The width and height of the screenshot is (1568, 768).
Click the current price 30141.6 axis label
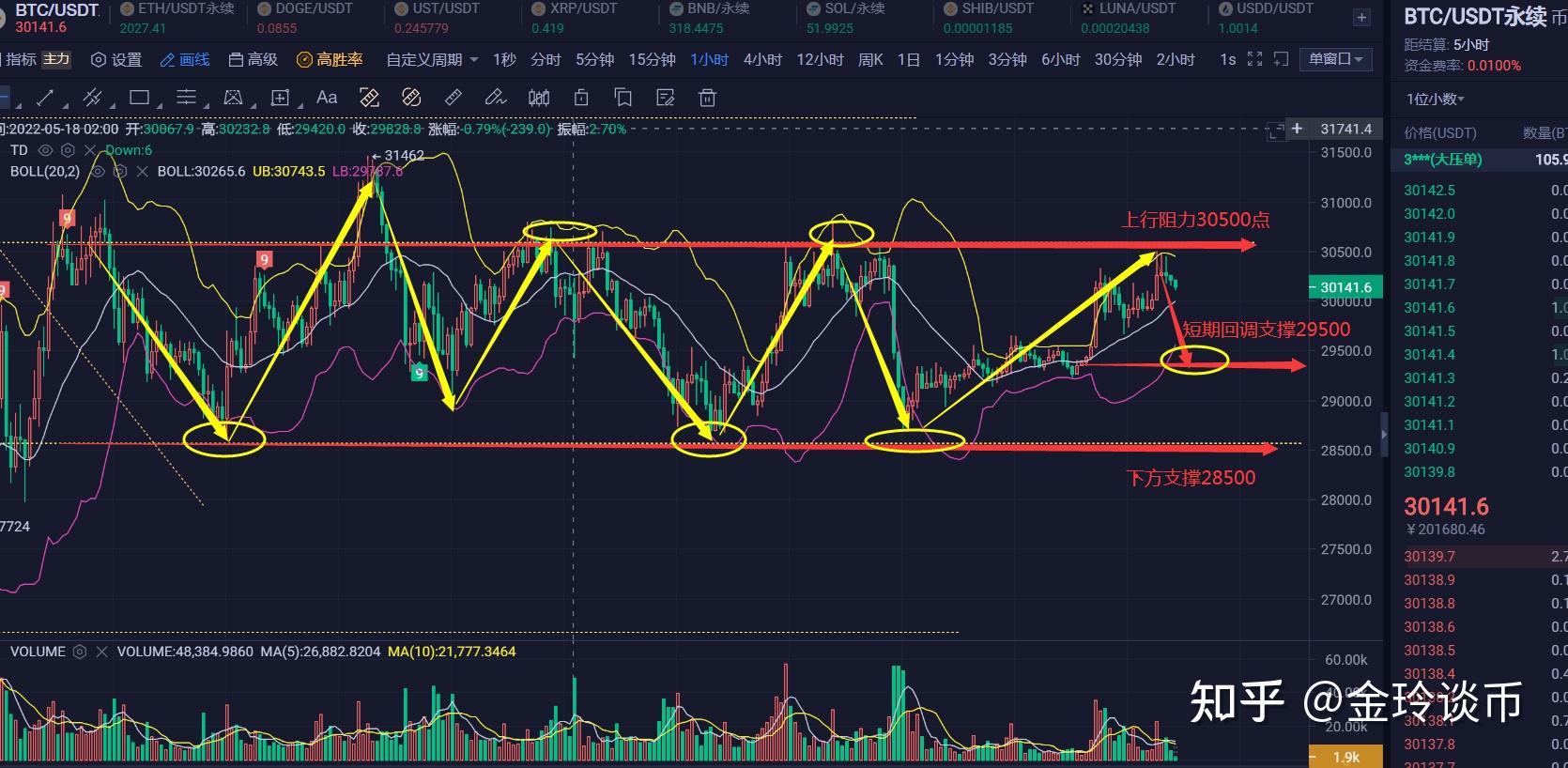point(1345,287)
